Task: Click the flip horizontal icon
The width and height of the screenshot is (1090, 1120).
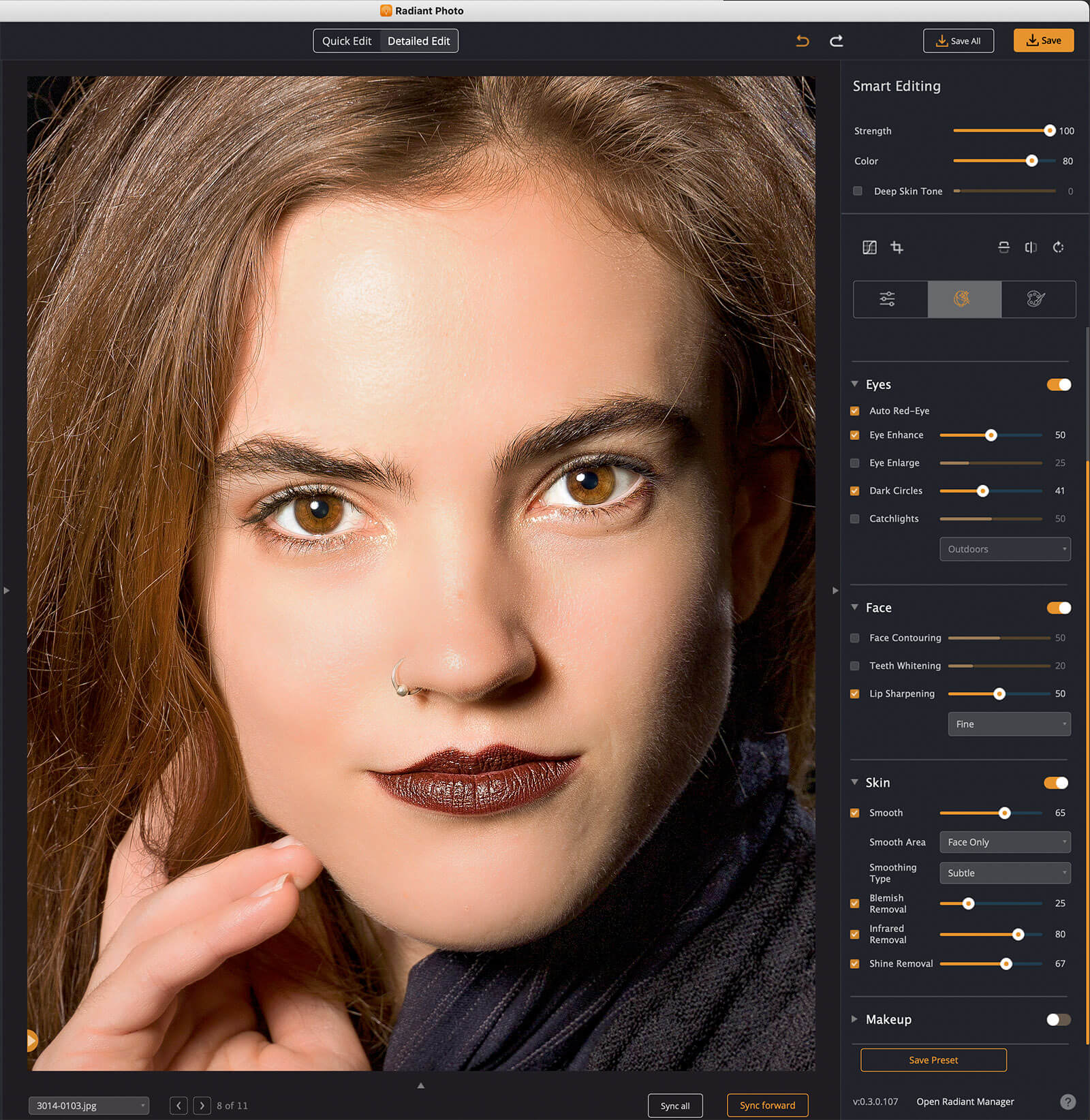Action: [1031, 247]
